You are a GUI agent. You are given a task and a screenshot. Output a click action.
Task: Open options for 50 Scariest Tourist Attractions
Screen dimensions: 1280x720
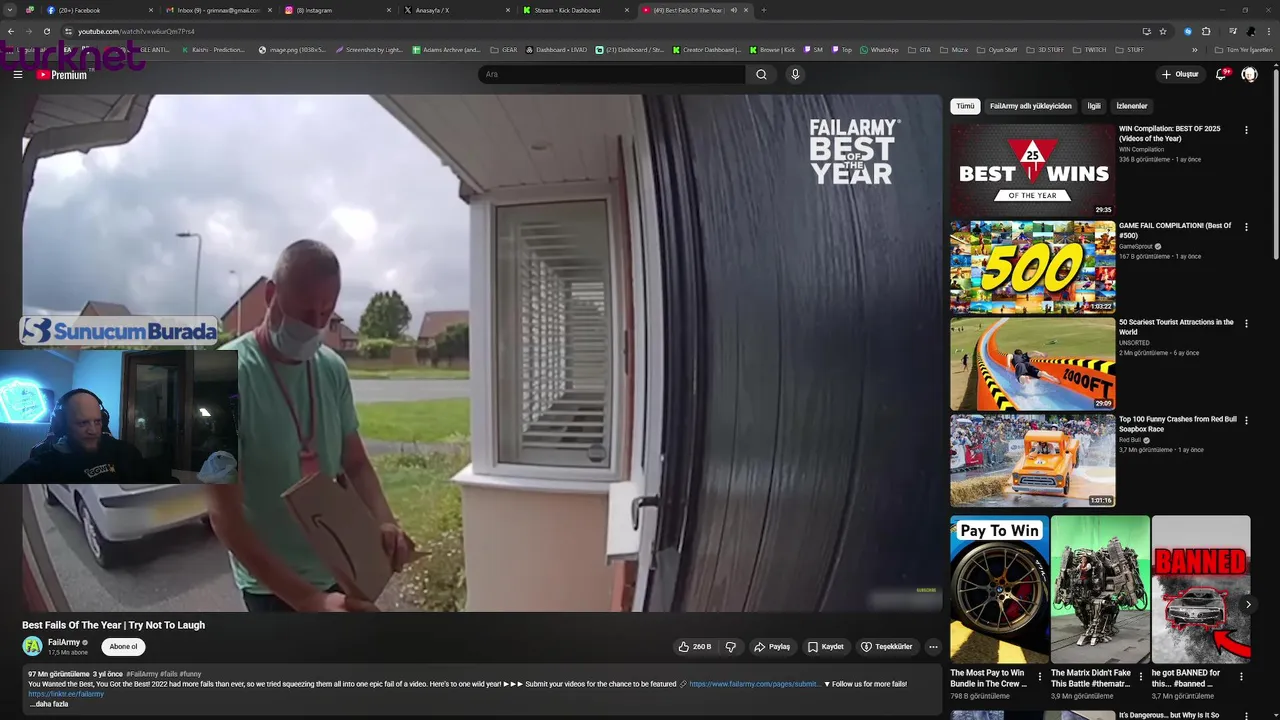point(1246,324)
